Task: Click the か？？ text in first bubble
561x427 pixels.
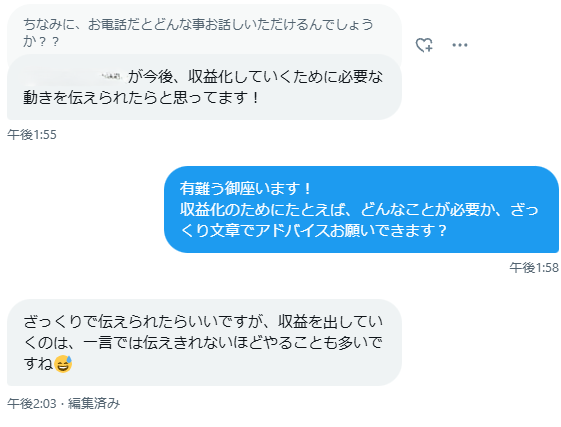Action: pyautogui.click(x=41, y=42)
